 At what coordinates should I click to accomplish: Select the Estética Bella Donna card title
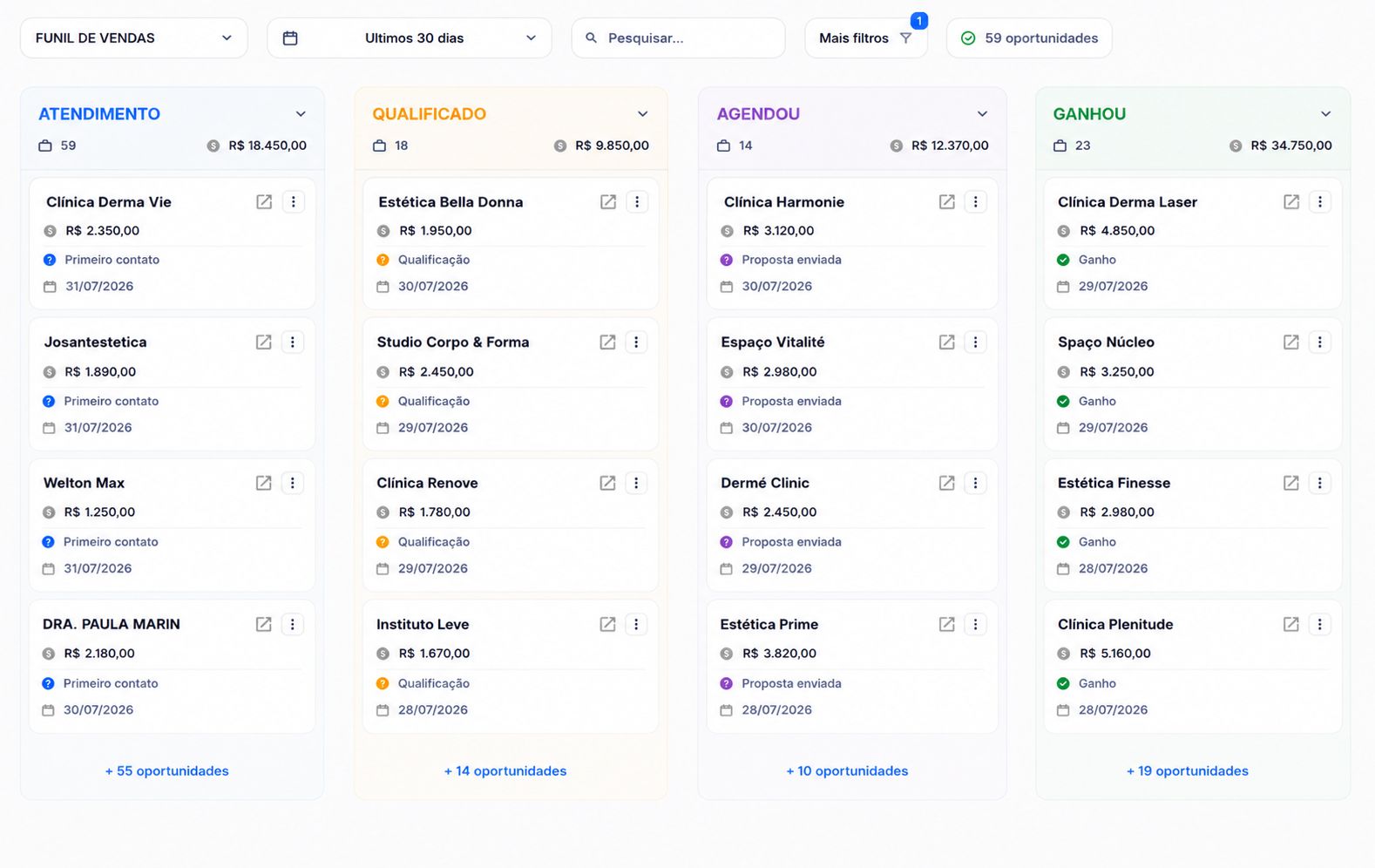tap(450, 202)
